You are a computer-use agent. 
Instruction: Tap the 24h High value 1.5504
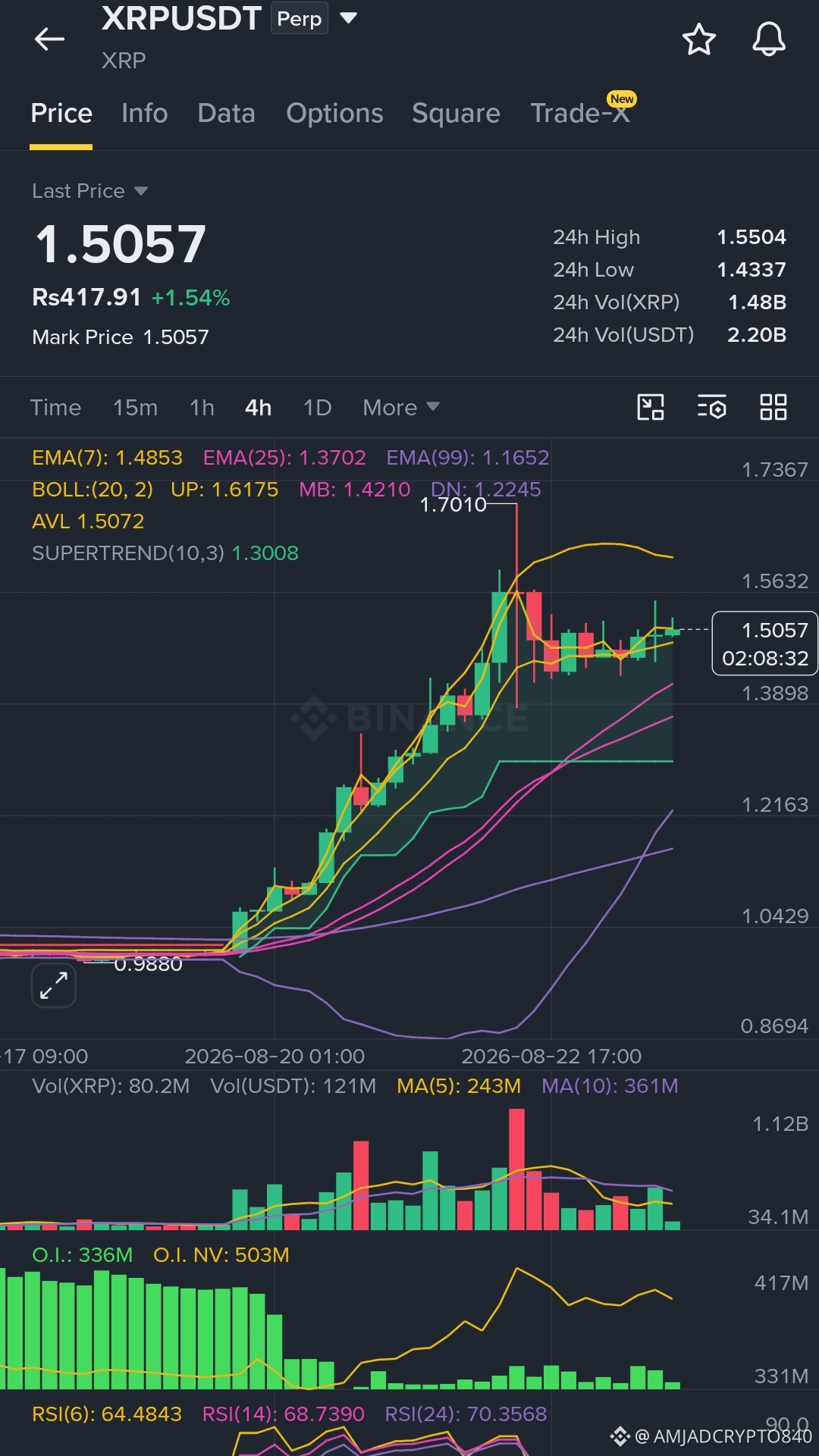(x=752, y=237)
